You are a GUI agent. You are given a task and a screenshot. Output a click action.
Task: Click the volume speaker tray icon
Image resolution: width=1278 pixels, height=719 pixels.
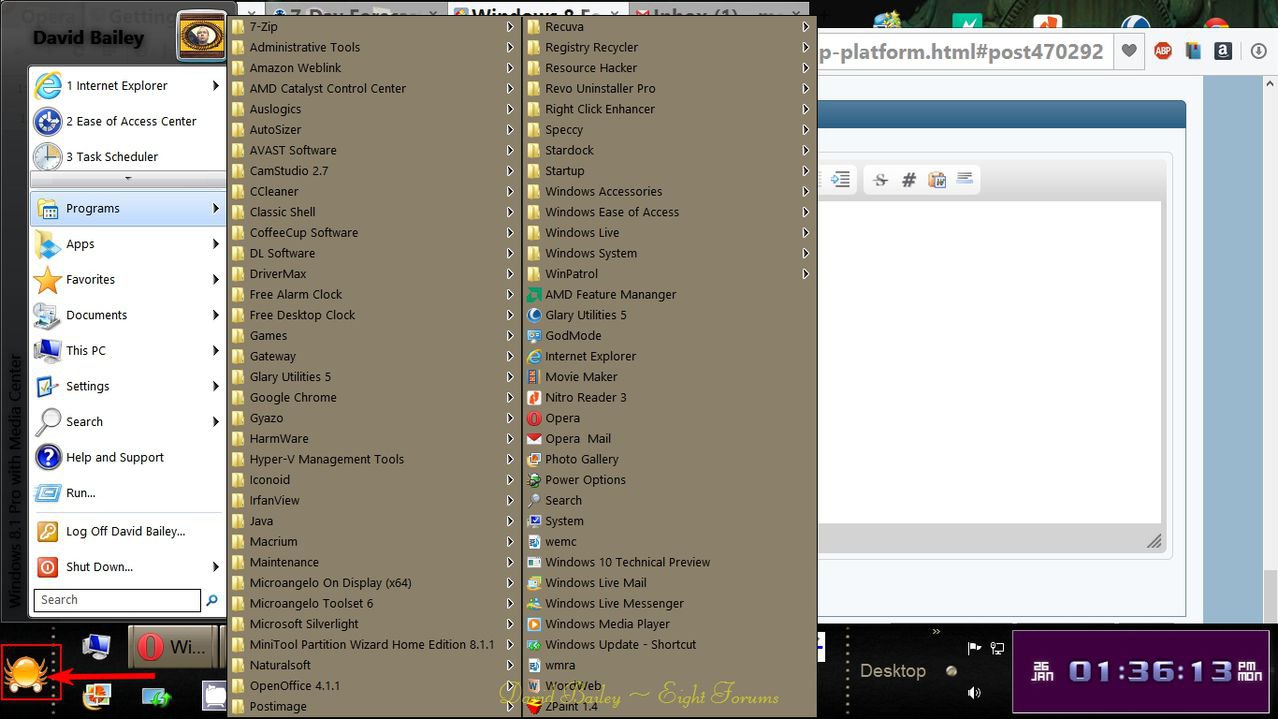click(x=975, y=692)
